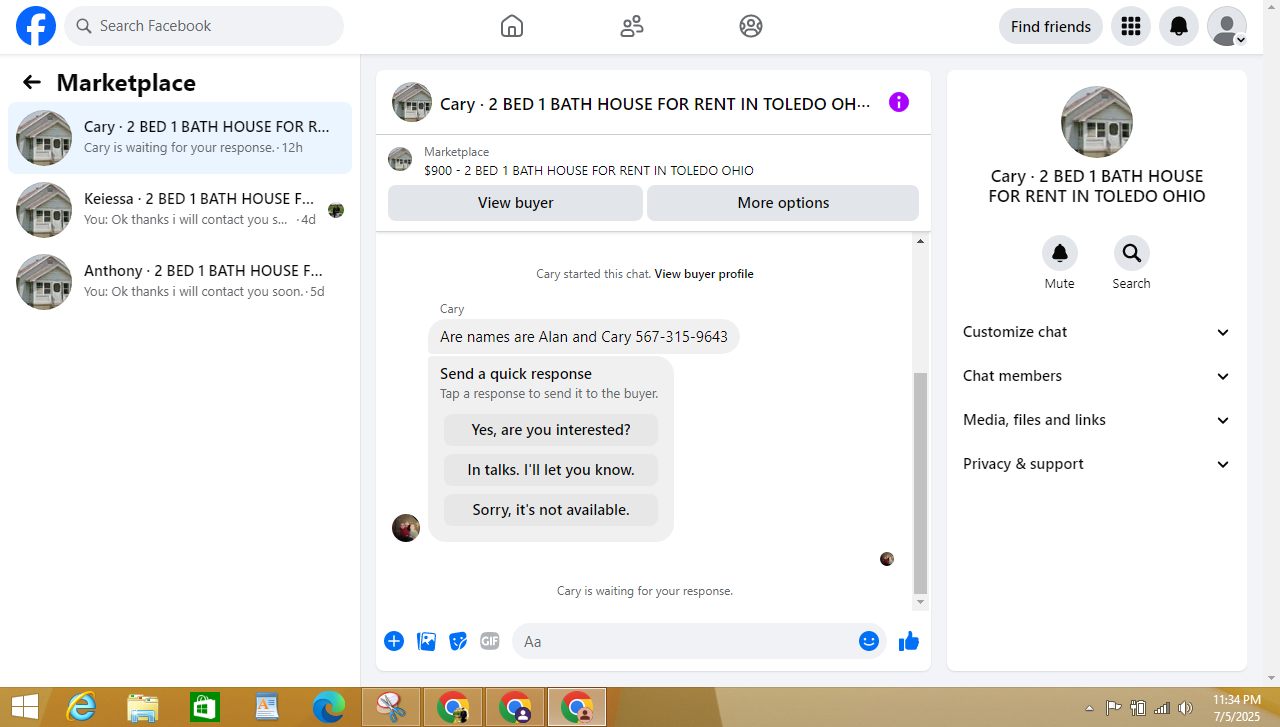Click the back arrow beside Marketplace

[32, 82]
